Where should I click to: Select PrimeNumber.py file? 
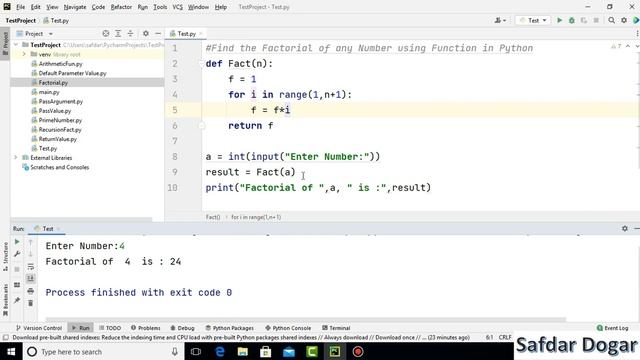[x=60, y=120]
